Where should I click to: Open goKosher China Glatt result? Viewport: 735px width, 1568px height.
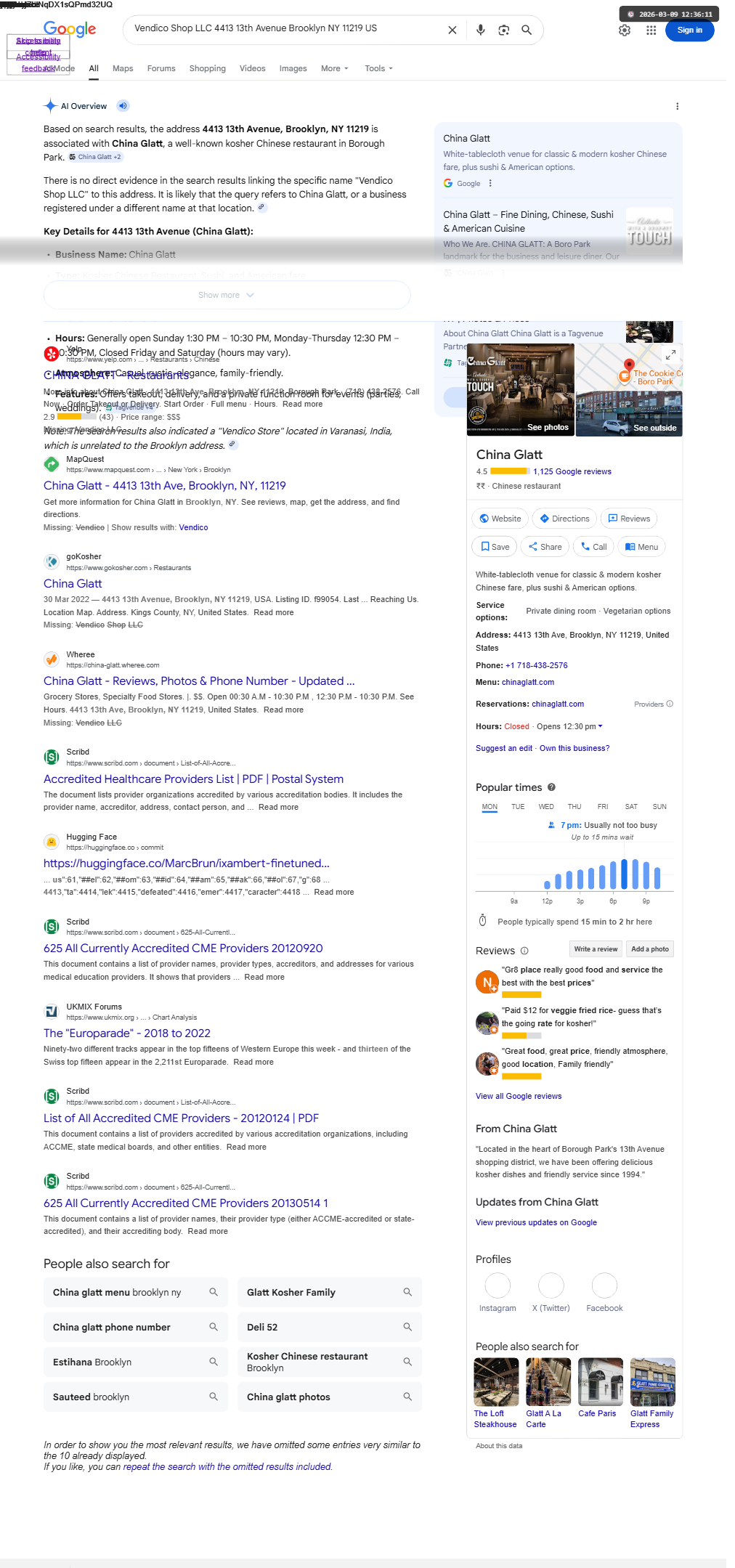point(73,584)
